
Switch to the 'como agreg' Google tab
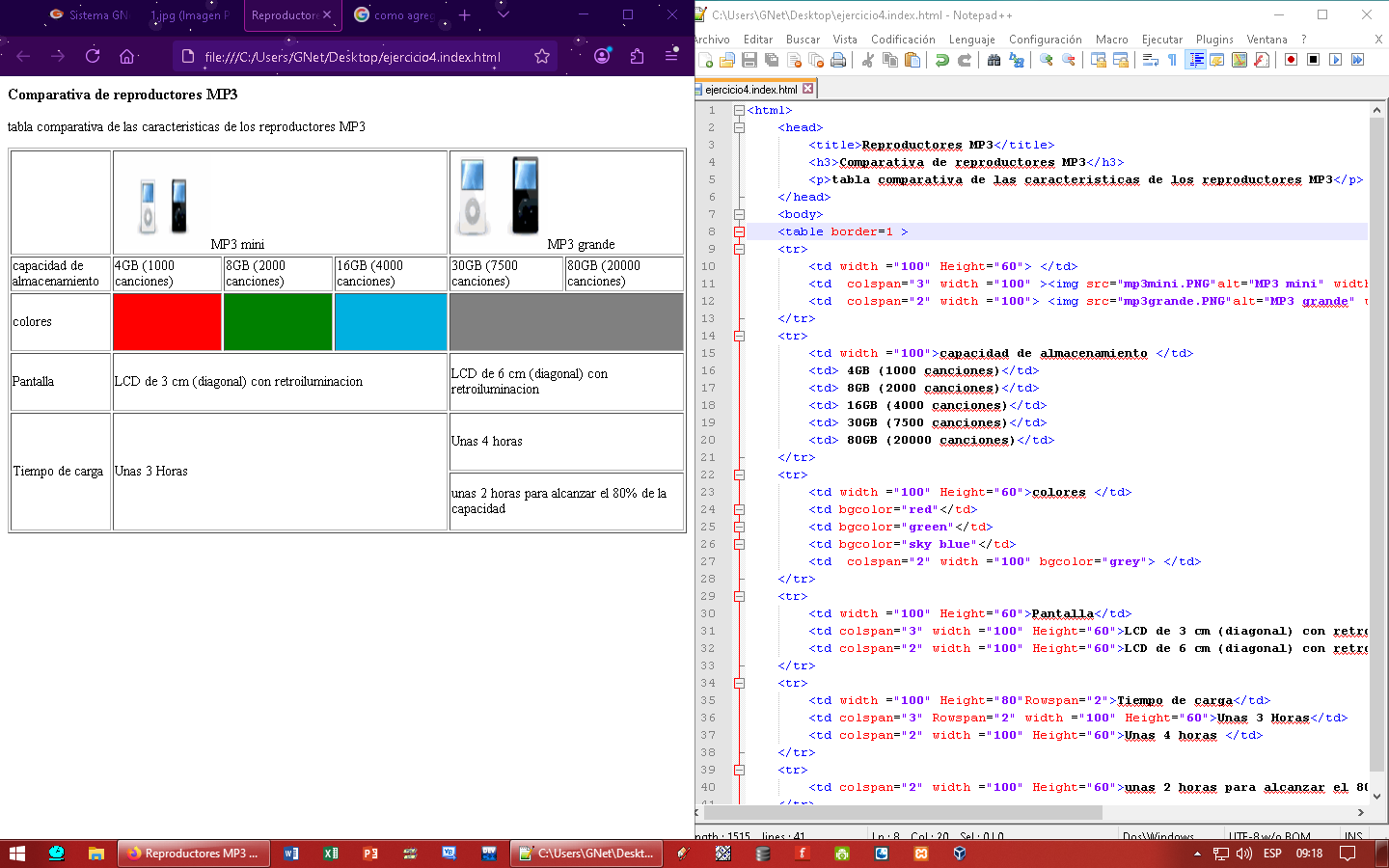tap(395, 14)
